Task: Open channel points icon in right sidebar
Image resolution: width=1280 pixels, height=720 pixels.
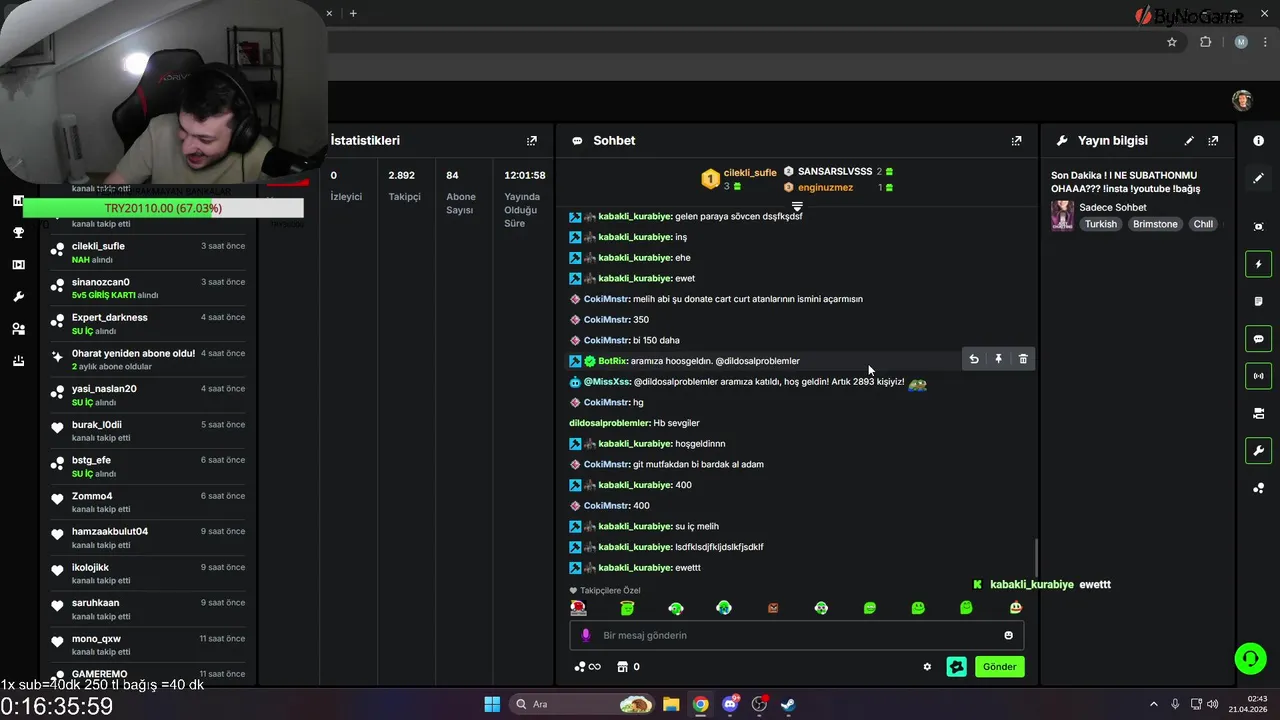Action: 1258,488
